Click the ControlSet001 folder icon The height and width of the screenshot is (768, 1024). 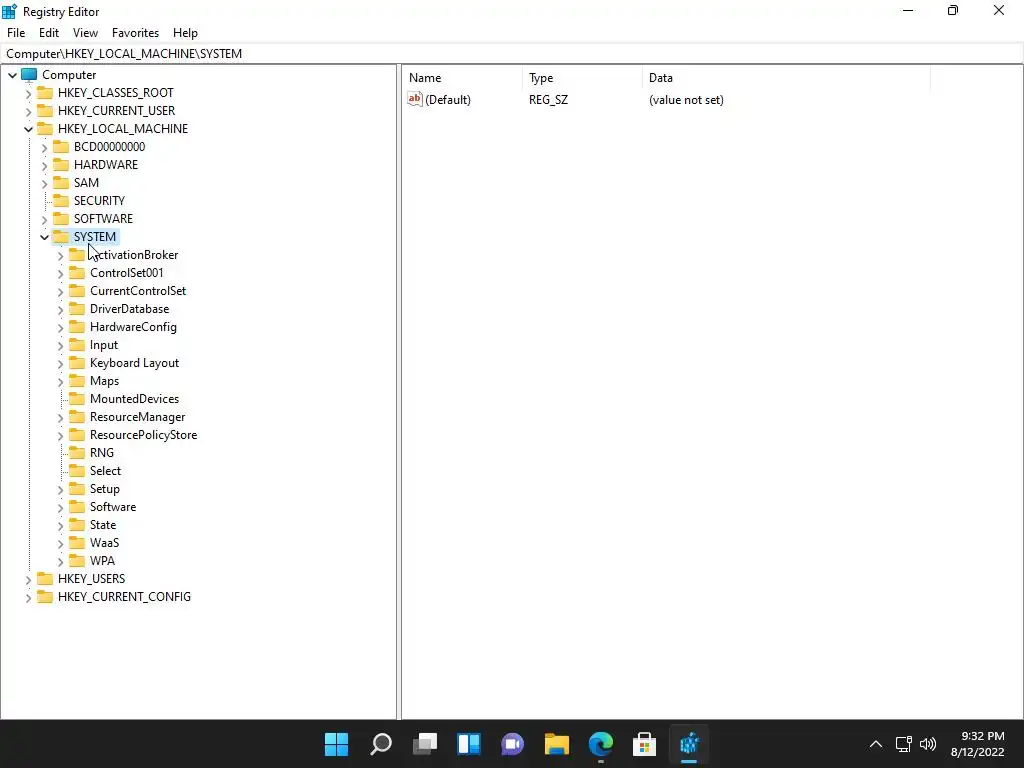(77, 272)
